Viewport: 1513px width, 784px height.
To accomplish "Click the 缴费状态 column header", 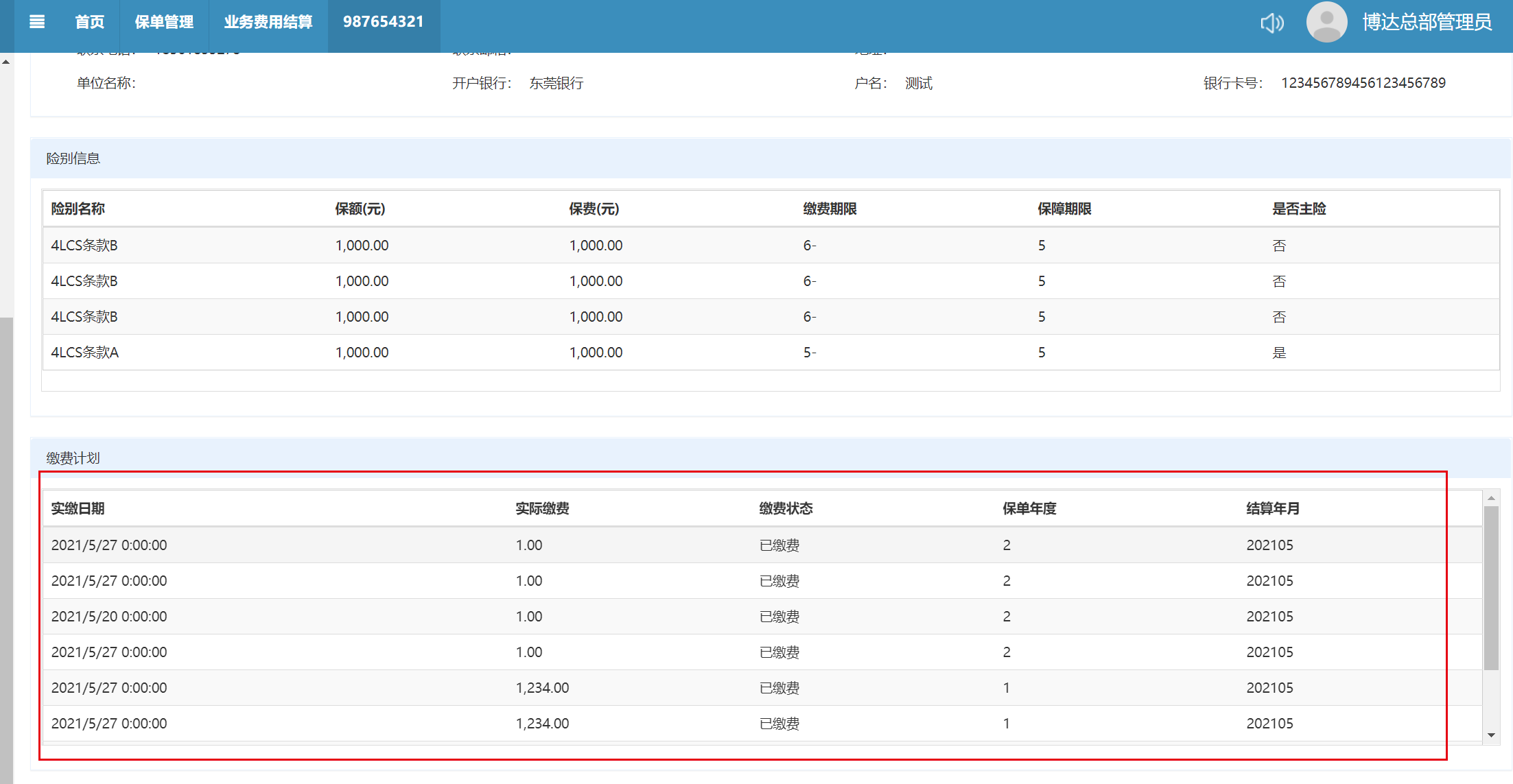I will [x=786, y=508].
